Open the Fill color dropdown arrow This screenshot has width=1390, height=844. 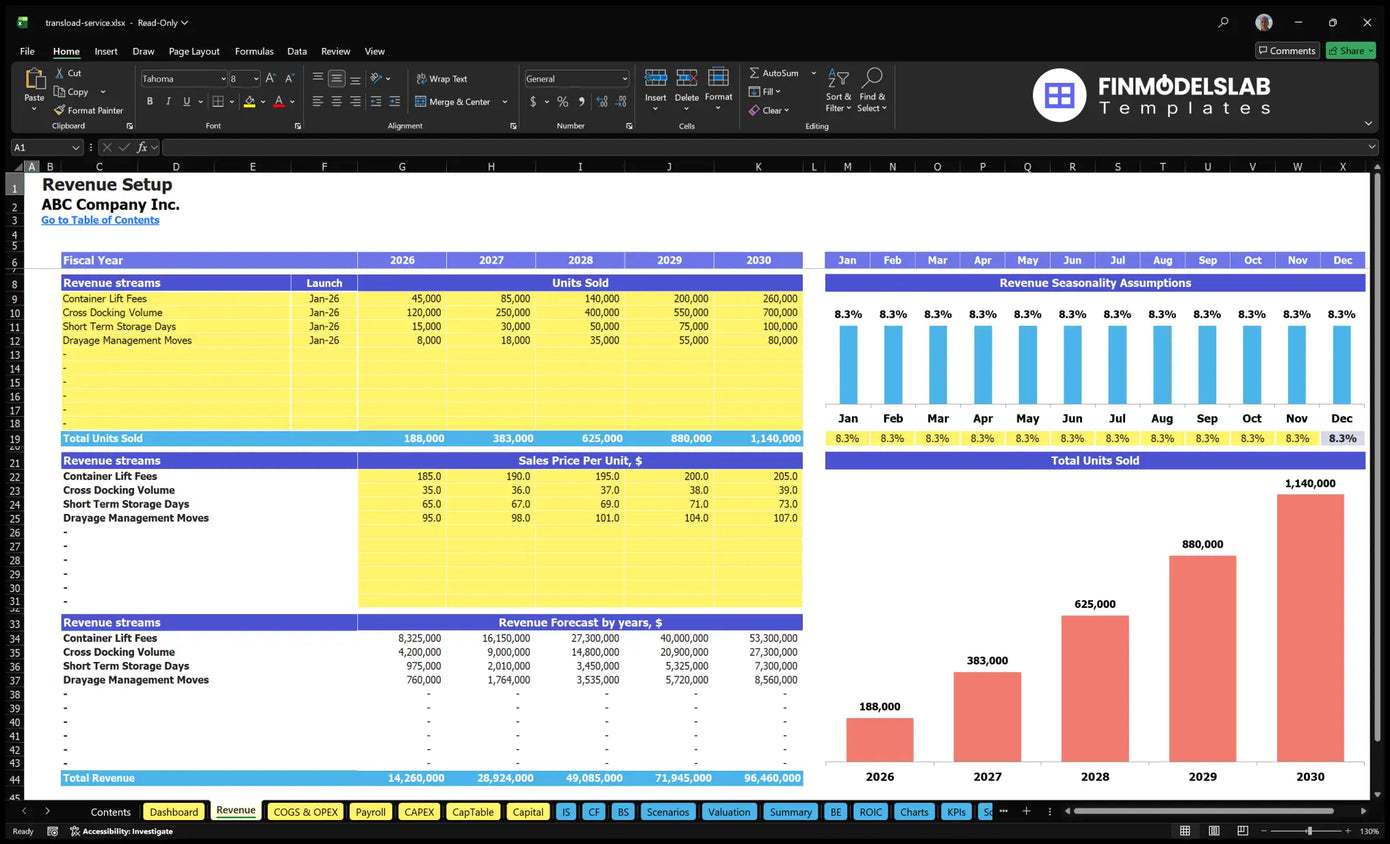click(263, 102)
